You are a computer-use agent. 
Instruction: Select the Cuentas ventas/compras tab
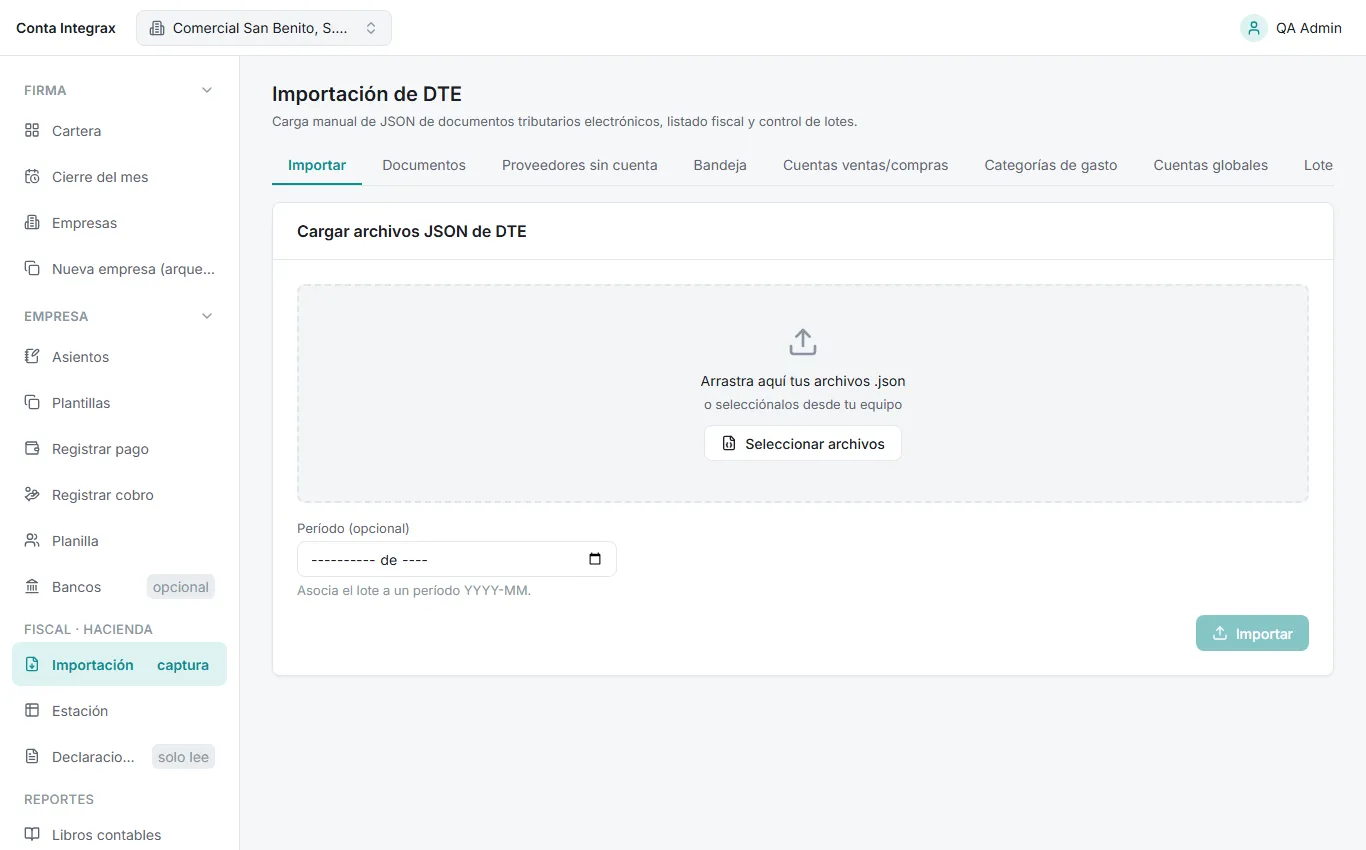[x=866, y=165]
